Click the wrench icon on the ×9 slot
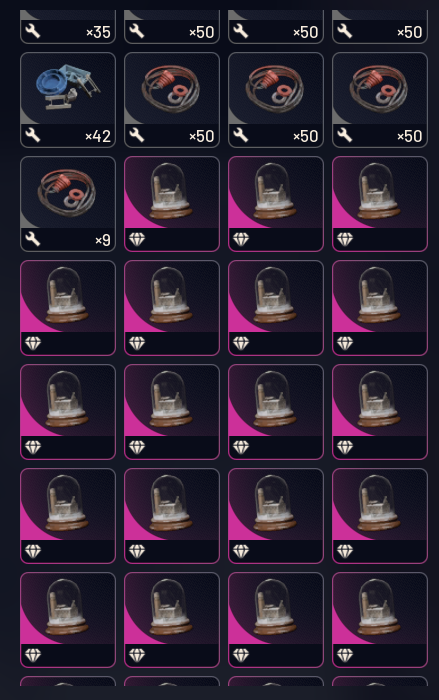The width and height of the screenshot is (439, 700). pos(33,239)
